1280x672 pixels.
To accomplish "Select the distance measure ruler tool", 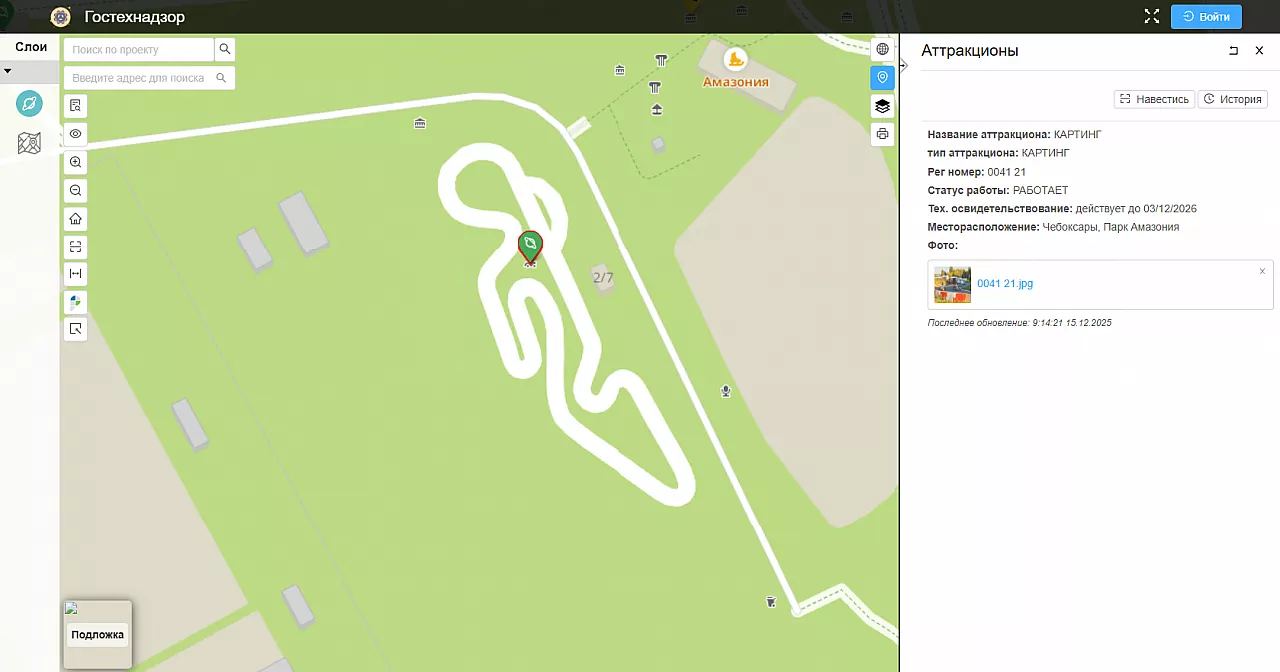I will (76, 273).
